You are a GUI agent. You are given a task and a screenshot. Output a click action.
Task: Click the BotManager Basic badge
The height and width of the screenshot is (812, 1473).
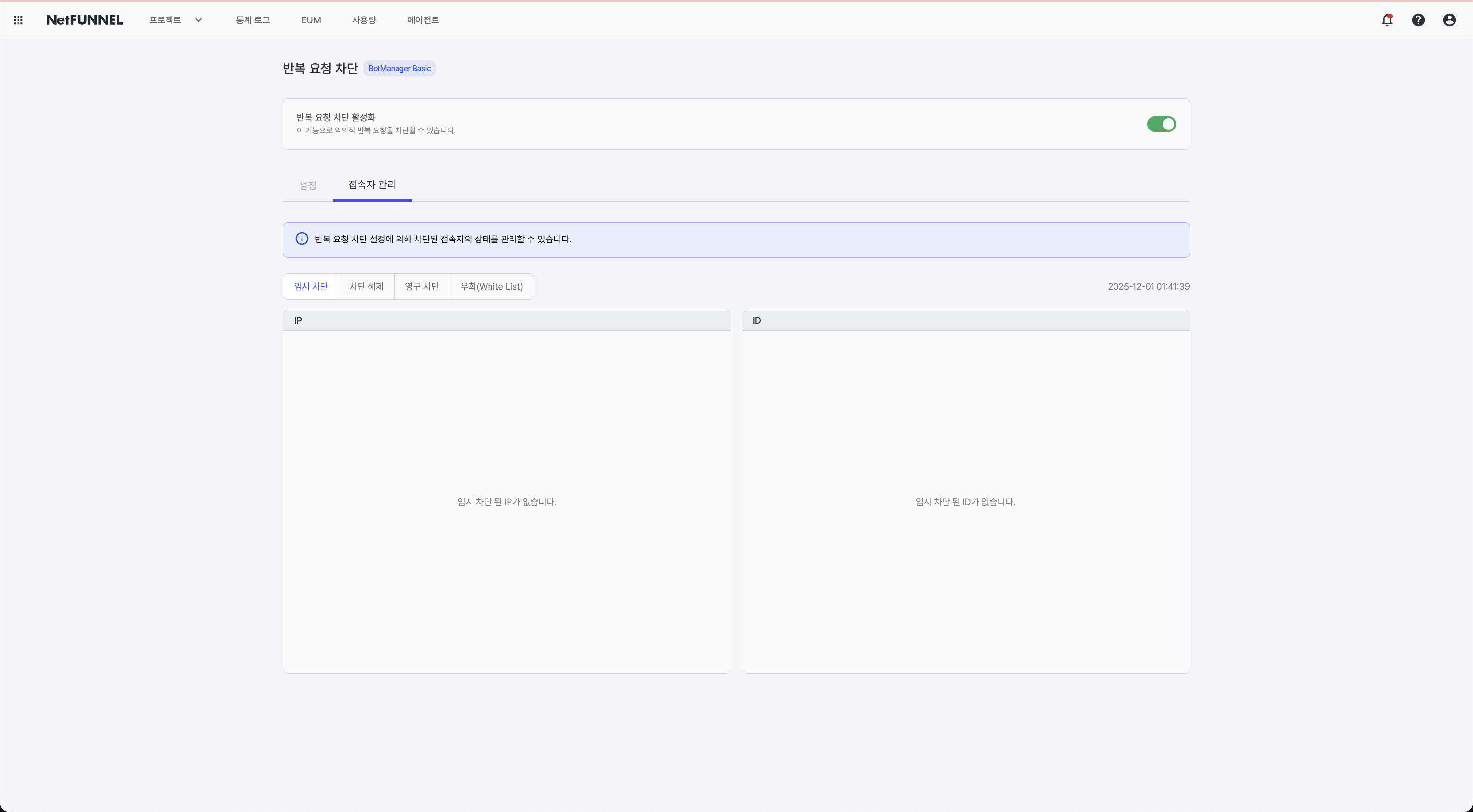point(399,68)
